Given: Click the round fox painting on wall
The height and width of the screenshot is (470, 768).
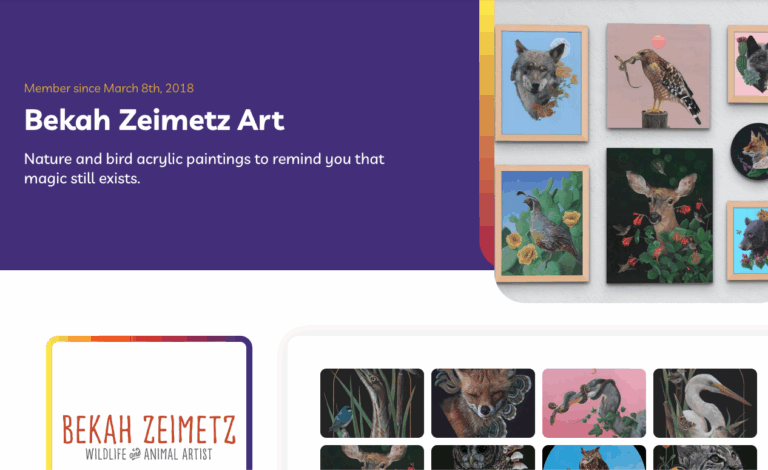Looking at the screenshot, I should (750, 151).
